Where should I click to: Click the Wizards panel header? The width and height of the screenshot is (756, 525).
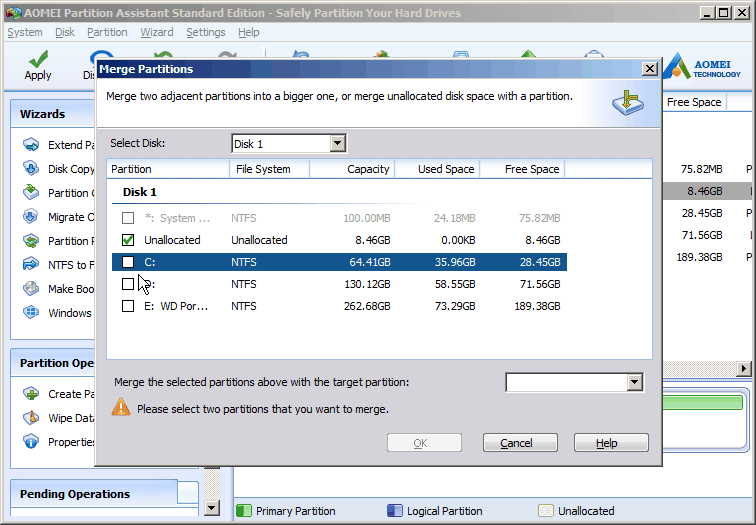tap(53, 114)
